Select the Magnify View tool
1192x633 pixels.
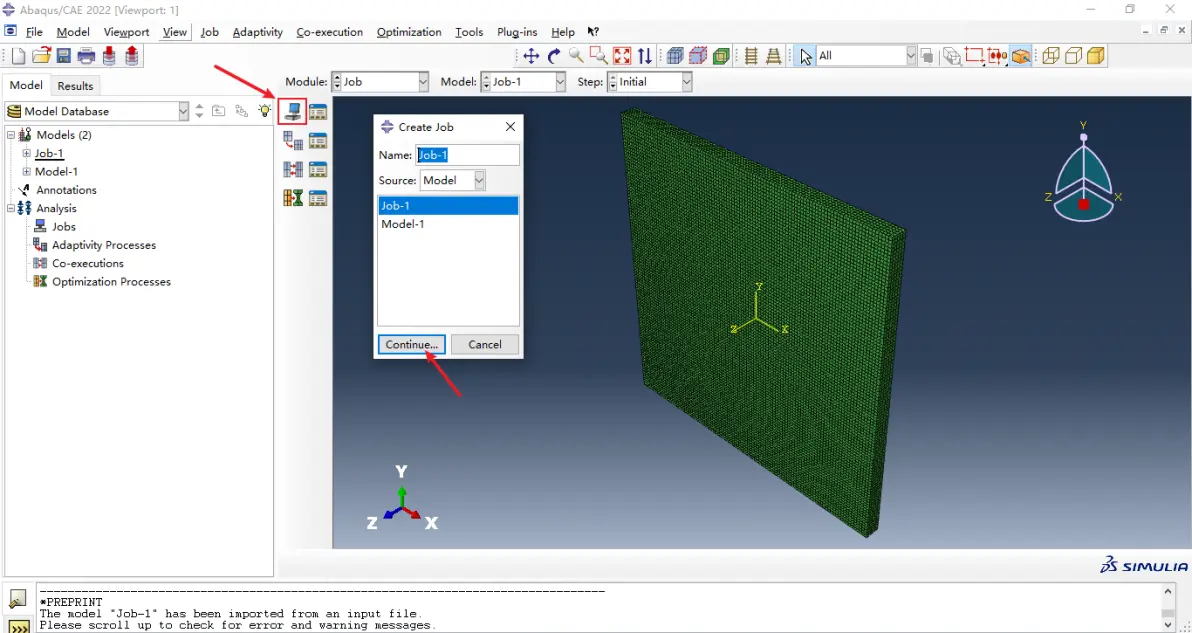click(576, 55)
